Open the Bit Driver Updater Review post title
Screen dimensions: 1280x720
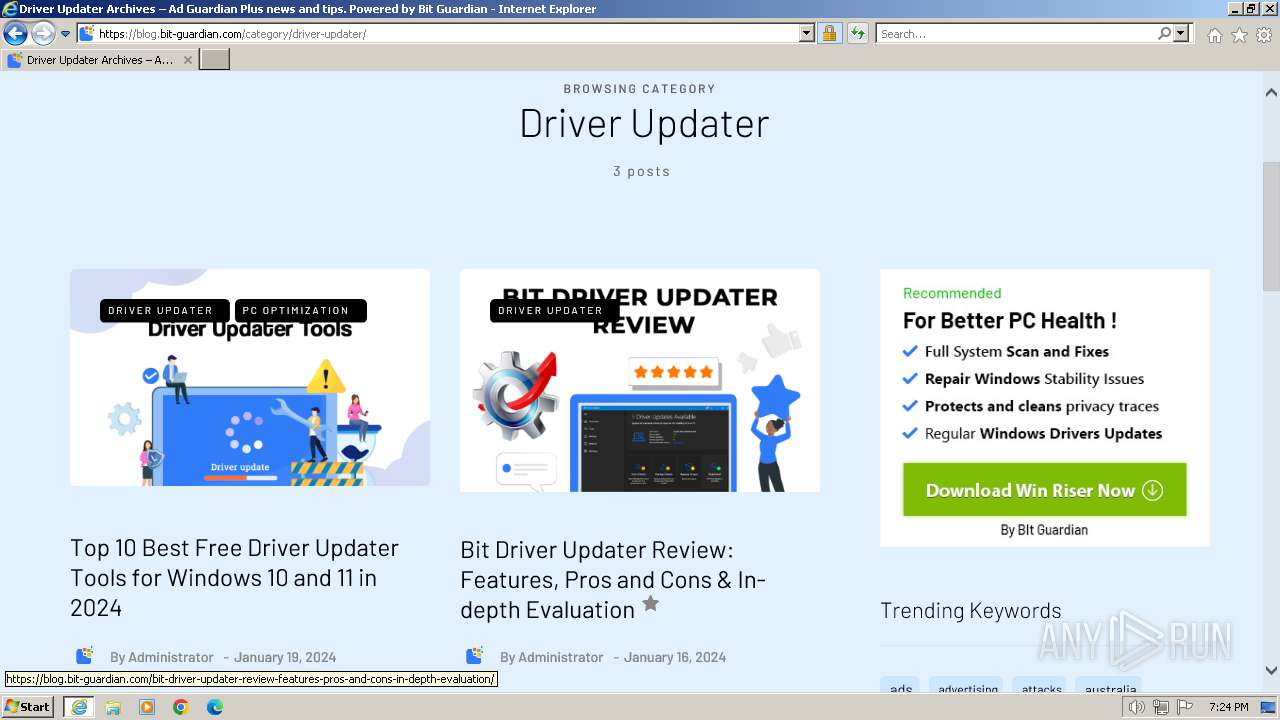(613, 580)
